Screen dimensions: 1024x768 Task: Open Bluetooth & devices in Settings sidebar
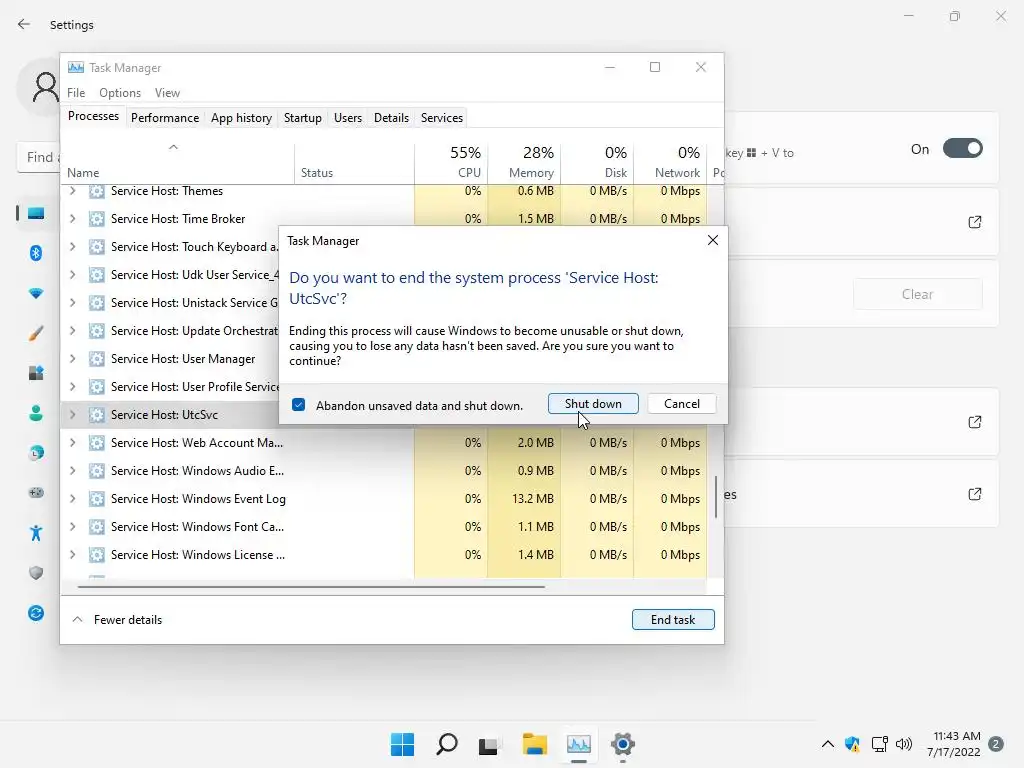click(x=36, y=253)
